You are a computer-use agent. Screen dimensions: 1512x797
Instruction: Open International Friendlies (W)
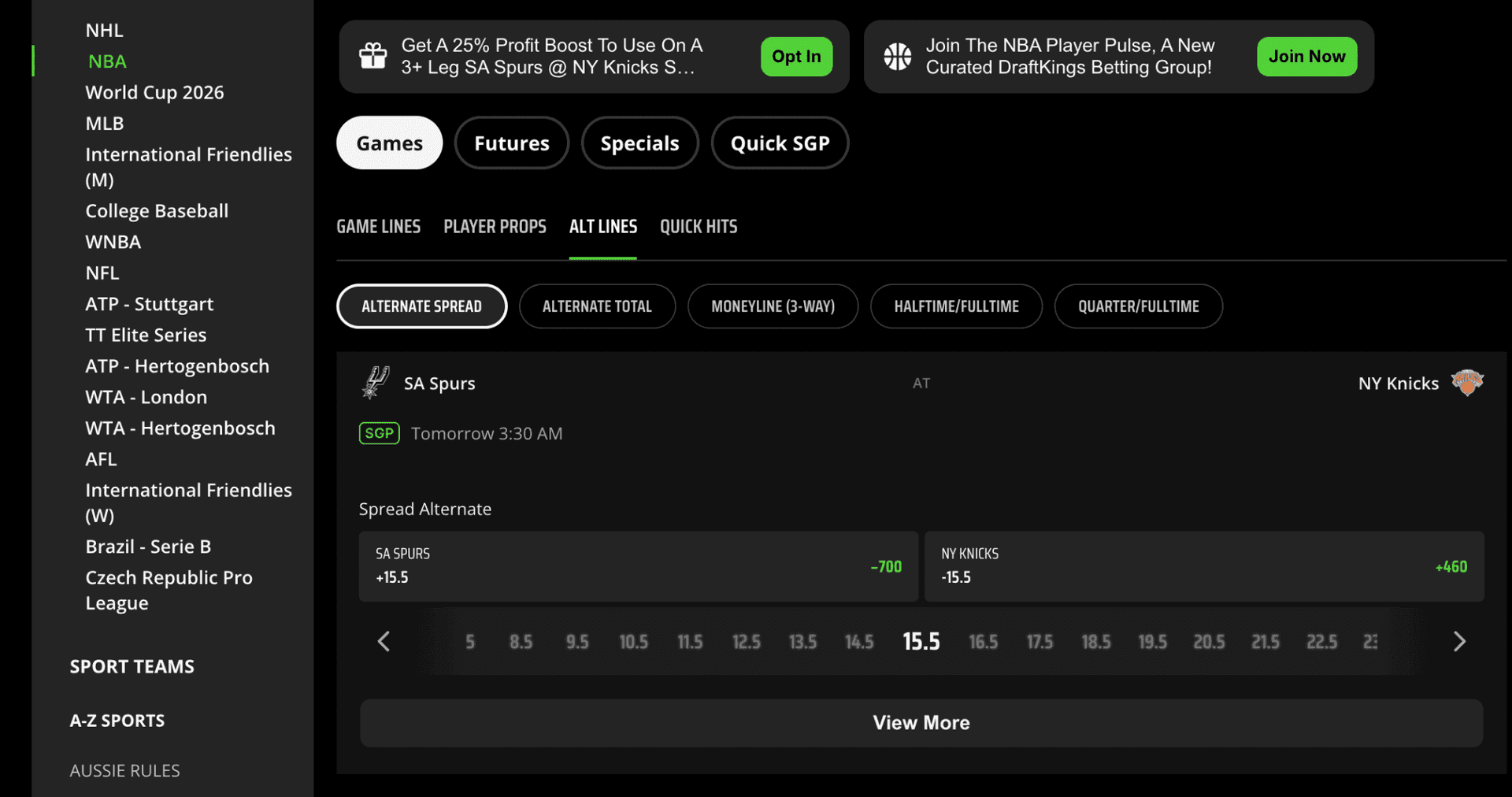click(188, 502)
